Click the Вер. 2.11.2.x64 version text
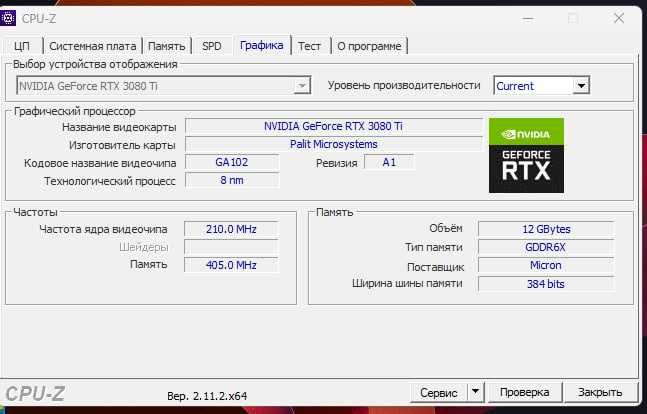 [x=207, y=396]
